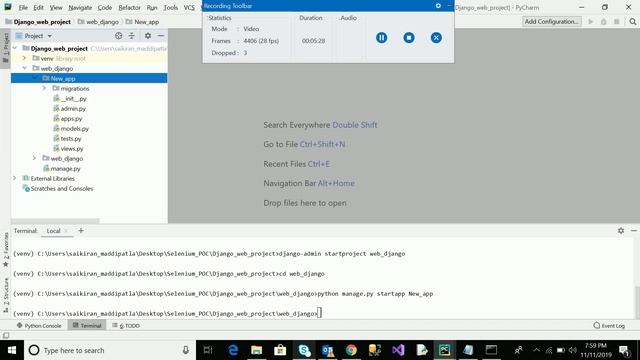Image resolution: width=640 pixels, height=360 pixels.
Task: Select admin.py file
Action: [70, 109]
